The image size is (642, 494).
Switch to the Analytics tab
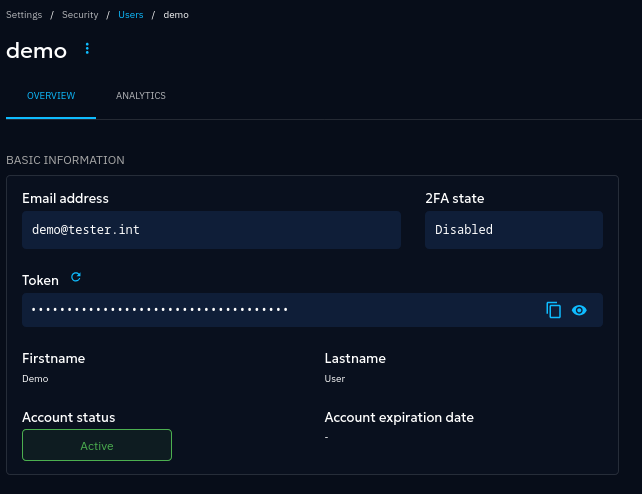coord(140,96)
